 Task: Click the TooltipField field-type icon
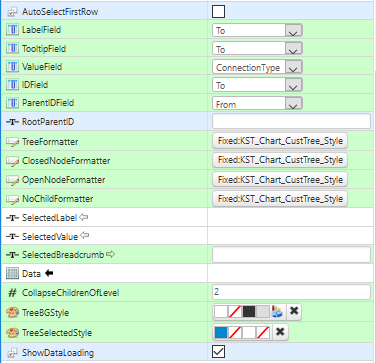pos(12,49)
